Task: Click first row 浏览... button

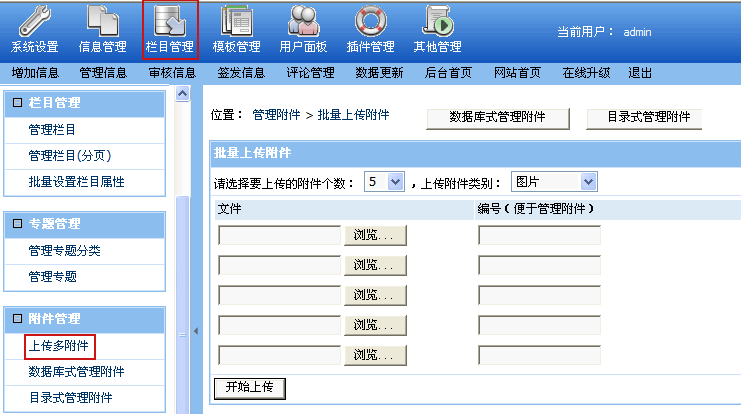Action: pos(375,235)
